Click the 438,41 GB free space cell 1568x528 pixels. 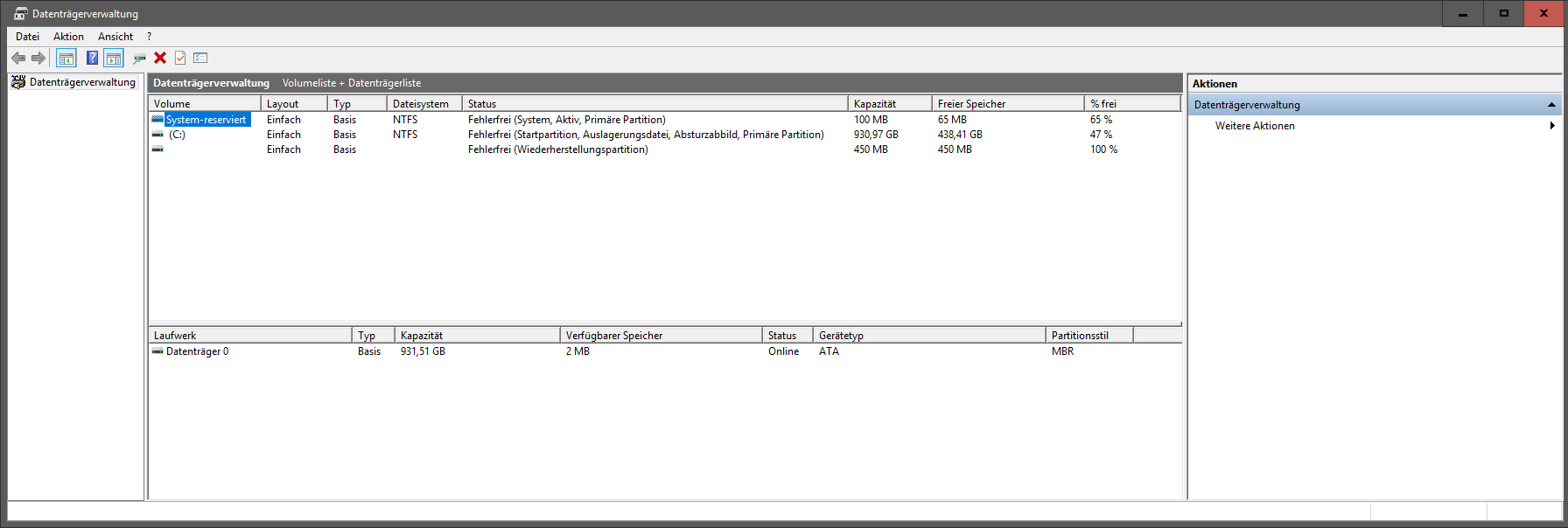(960, 135)
